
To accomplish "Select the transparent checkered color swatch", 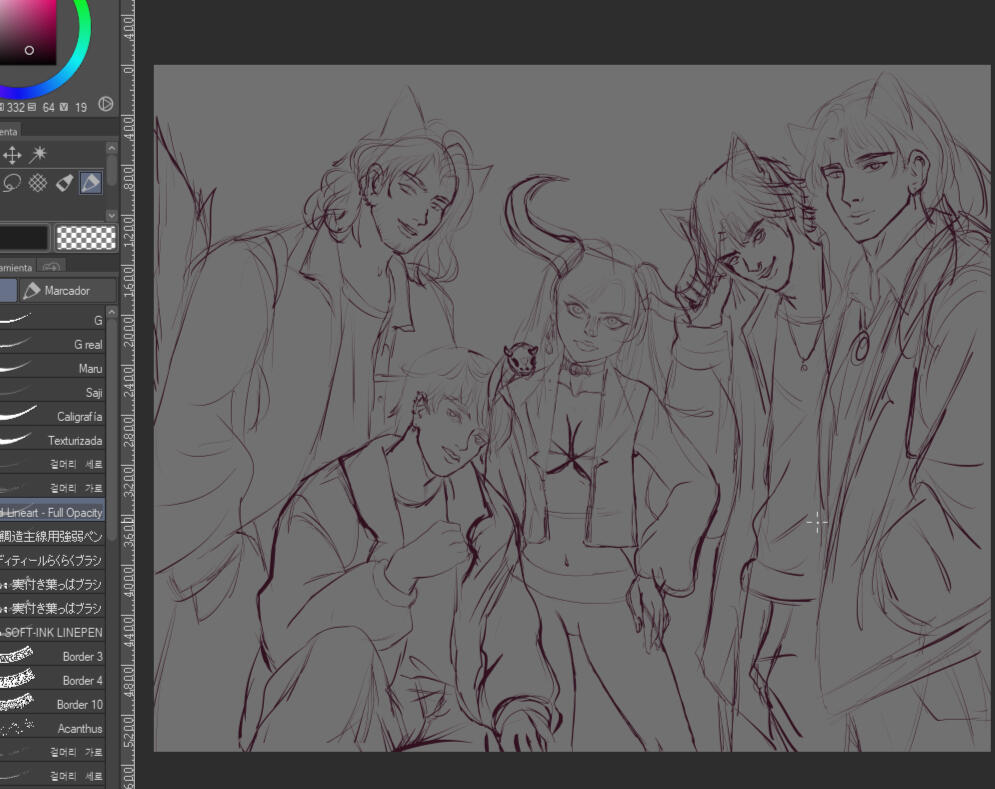I will 85,237.
